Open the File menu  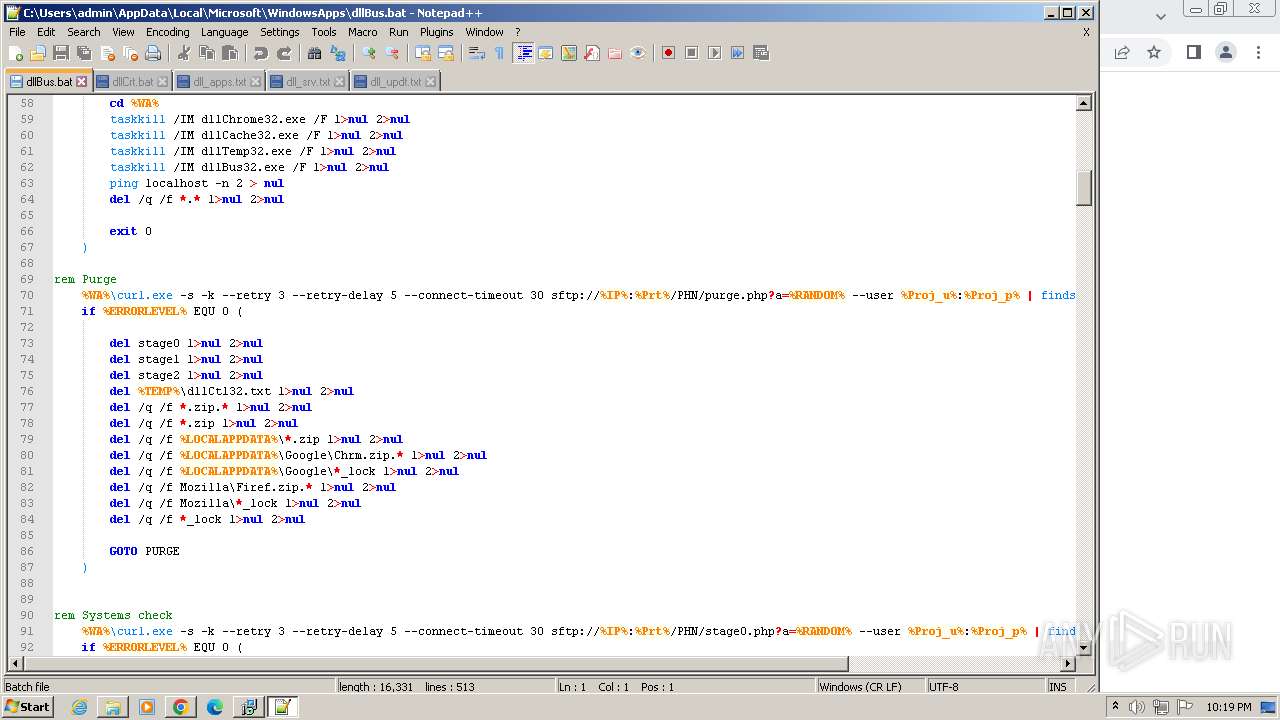pyautogui.click(x=17, y=32)
